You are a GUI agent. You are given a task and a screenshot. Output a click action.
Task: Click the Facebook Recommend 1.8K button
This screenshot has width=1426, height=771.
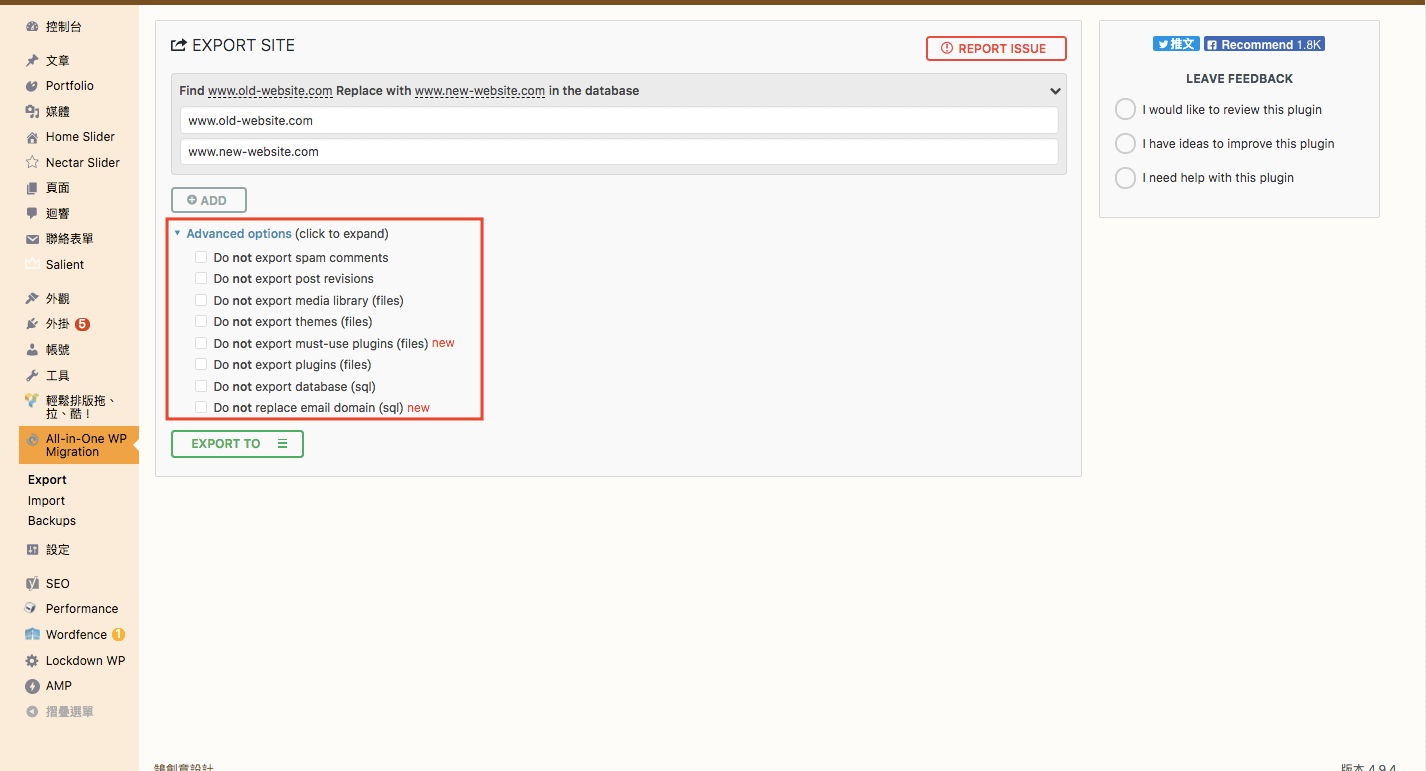point(1264,44)
